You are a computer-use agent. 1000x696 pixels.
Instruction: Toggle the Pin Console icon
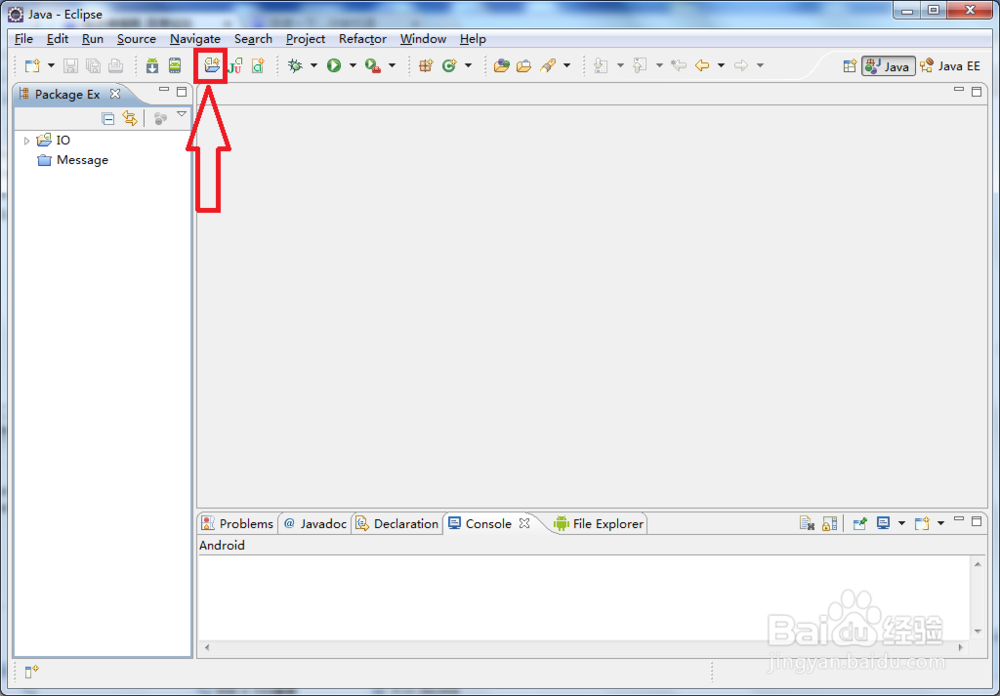coord(860,524)
